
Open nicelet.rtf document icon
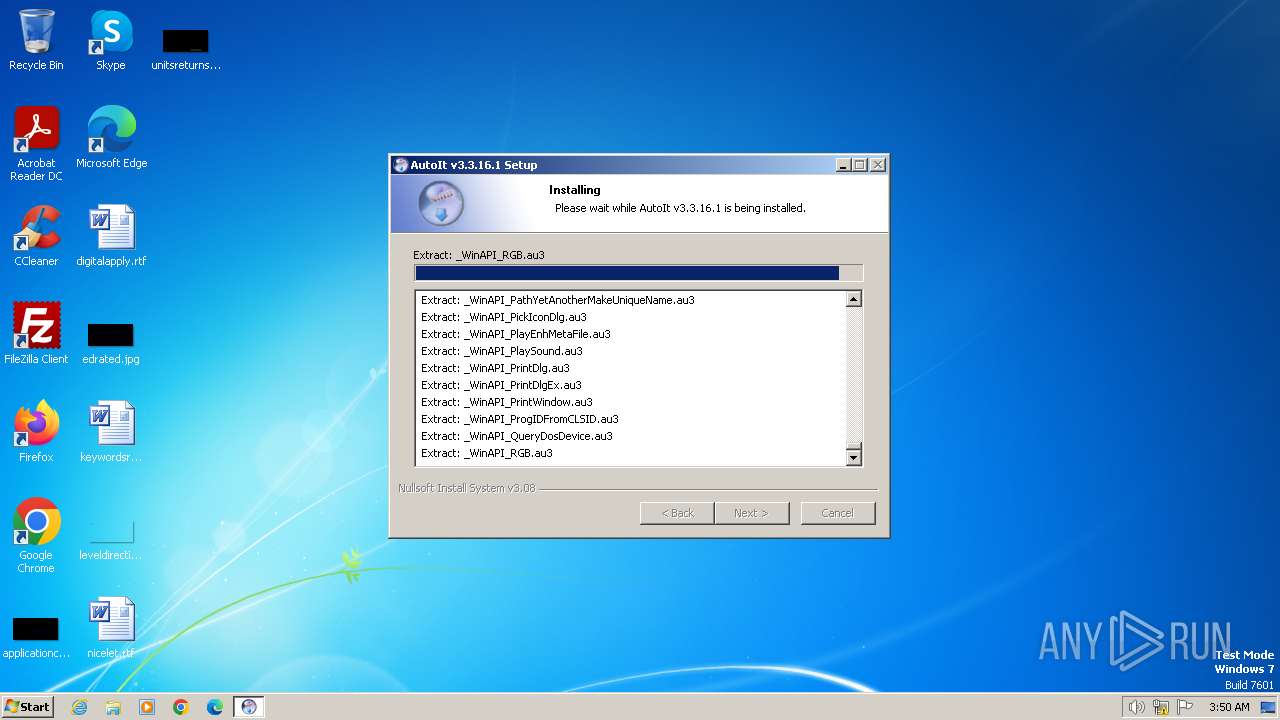click(111, 627)
